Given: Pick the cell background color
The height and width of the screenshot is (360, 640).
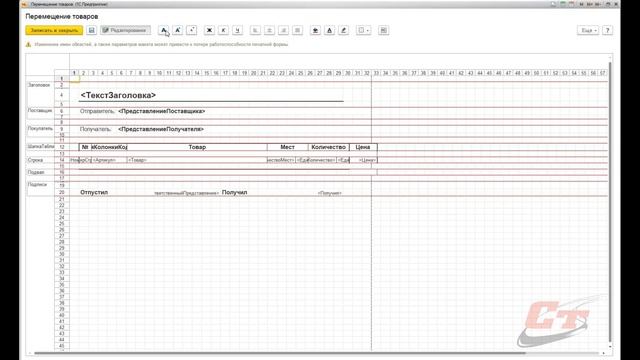Looking at the screenshot, I should pyautogui.click(x=316, y=30).
